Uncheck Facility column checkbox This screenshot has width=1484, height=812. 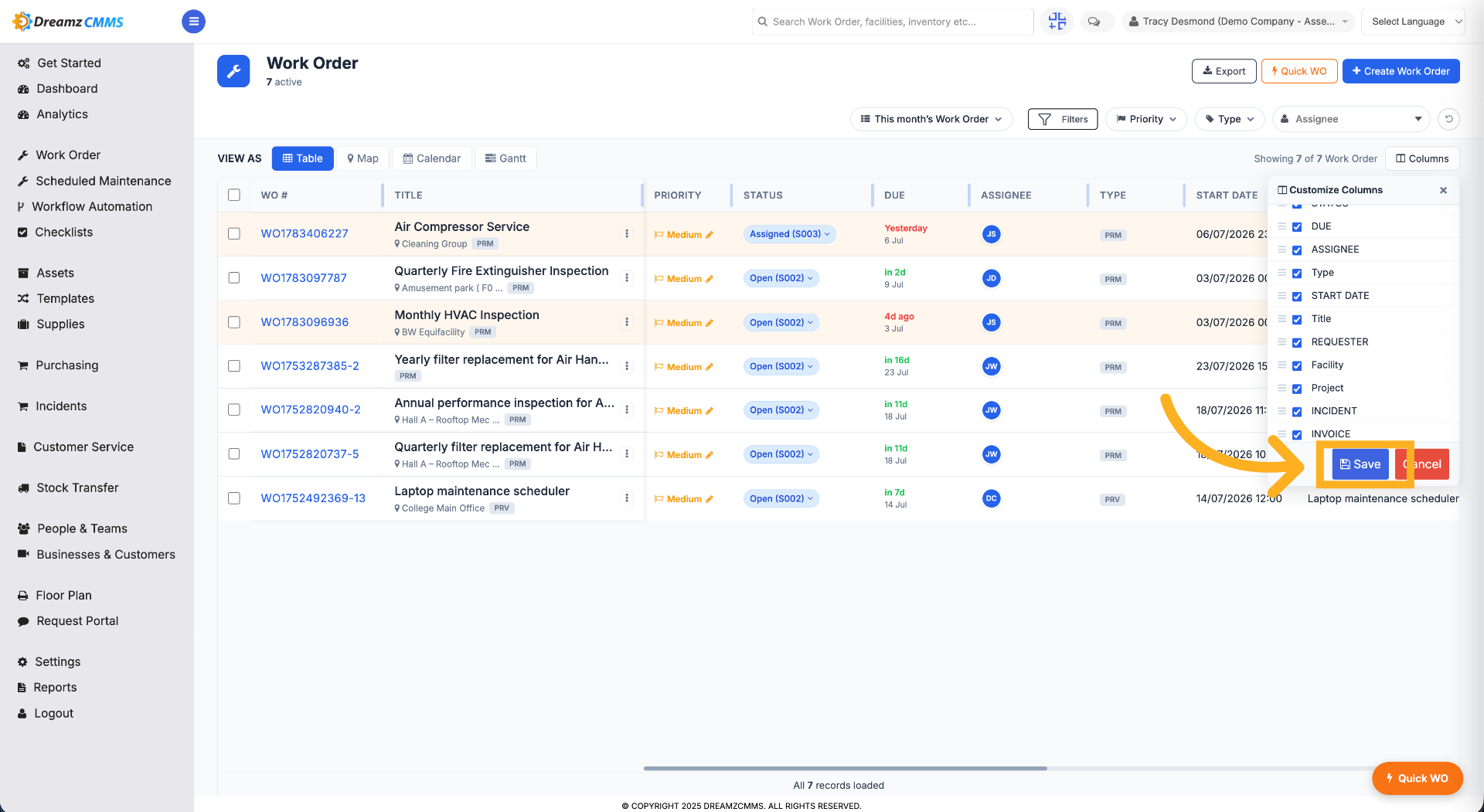coord(1297,366)
